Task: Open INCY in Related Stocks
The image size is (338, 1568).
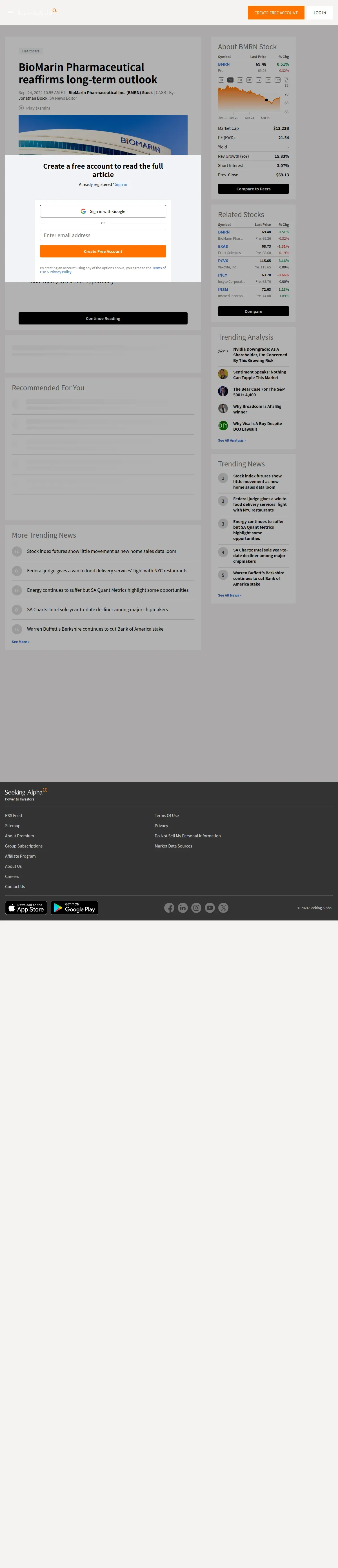Action: pos(223,275)
